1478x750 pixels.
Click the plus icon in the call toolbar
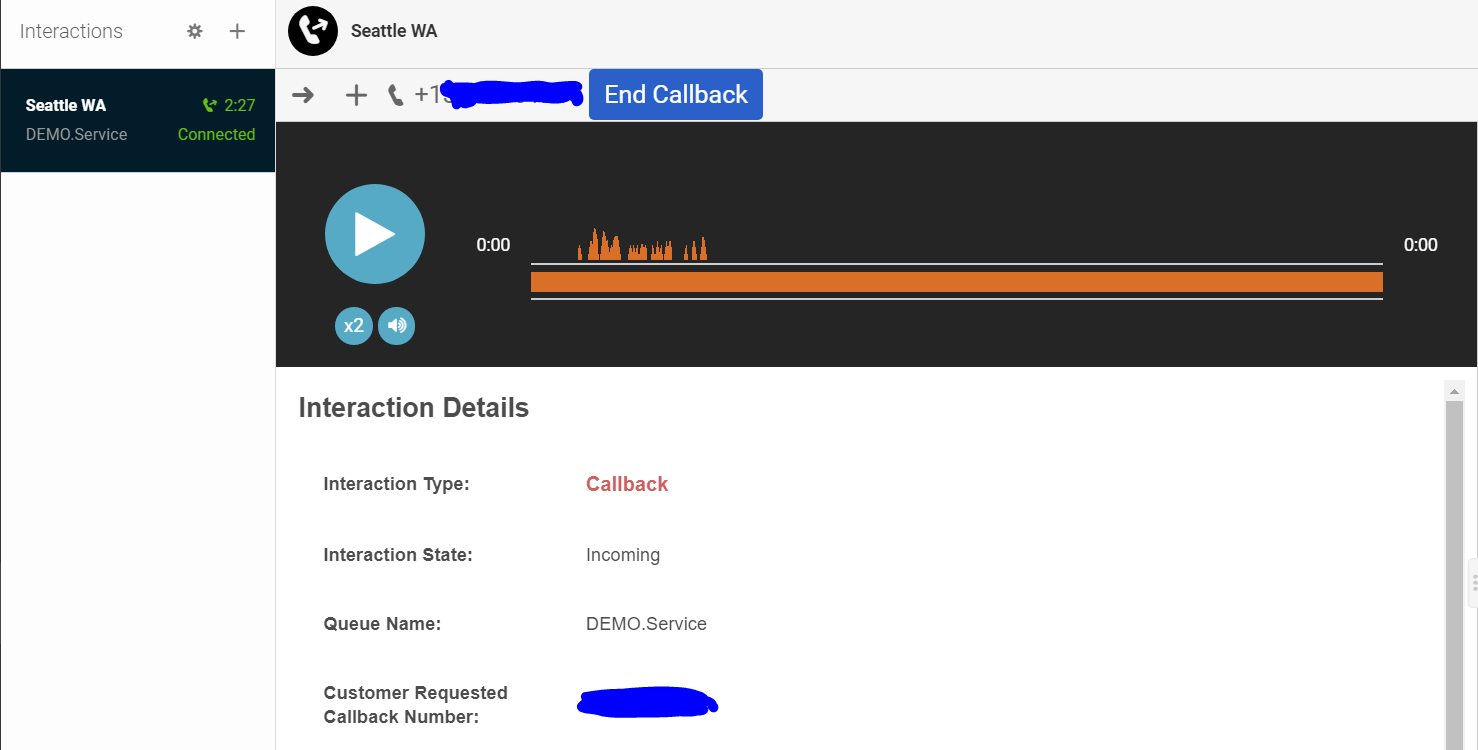[356, 95]
